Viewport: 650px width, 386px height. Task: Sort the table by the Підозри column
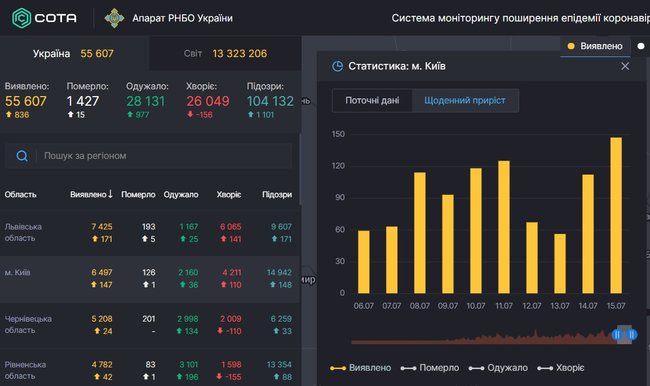click(277, 194)
